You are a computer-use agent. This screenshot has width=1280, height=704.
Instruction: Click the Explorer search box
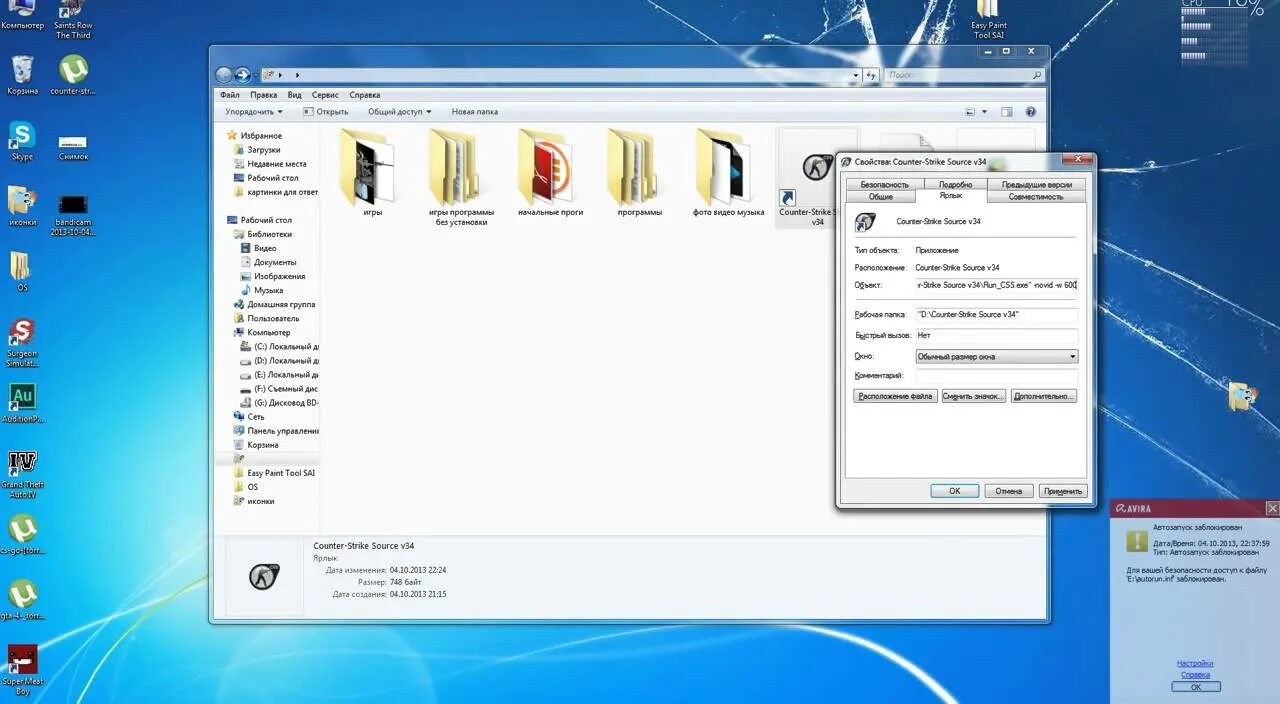coord(964,75)
